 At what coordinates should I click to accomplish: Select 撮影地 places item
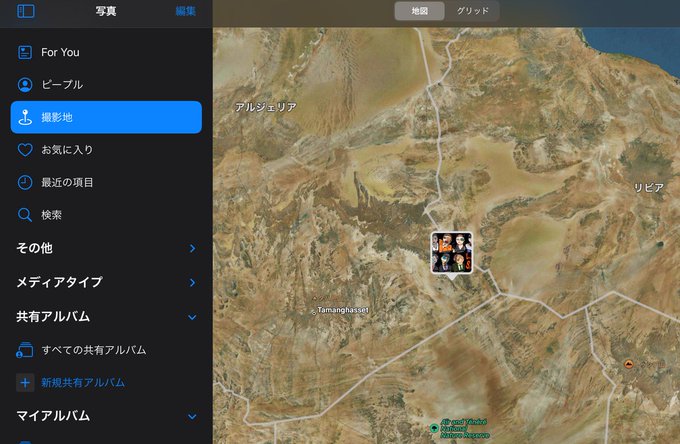click(x=106, y=117)
